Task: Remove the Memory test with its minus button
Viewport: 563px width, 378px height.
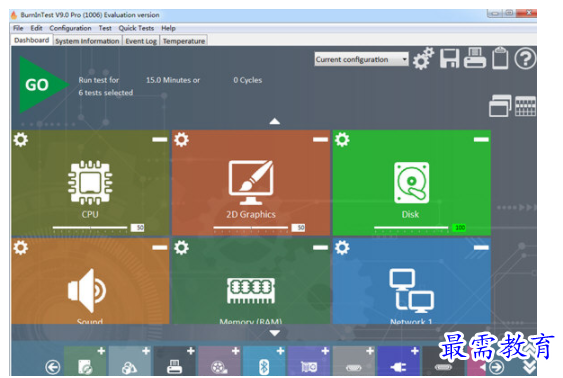Action: tap(320, 247)
